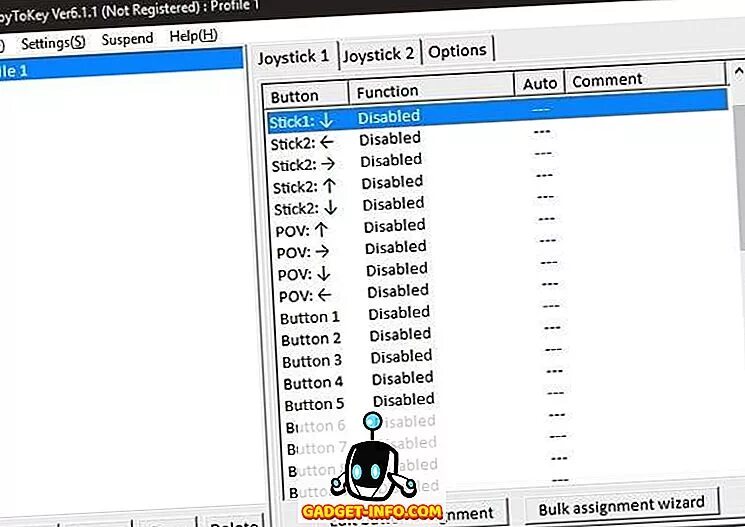
Task: Click the vertical scrollbar thumb
Action: point(739,178)
